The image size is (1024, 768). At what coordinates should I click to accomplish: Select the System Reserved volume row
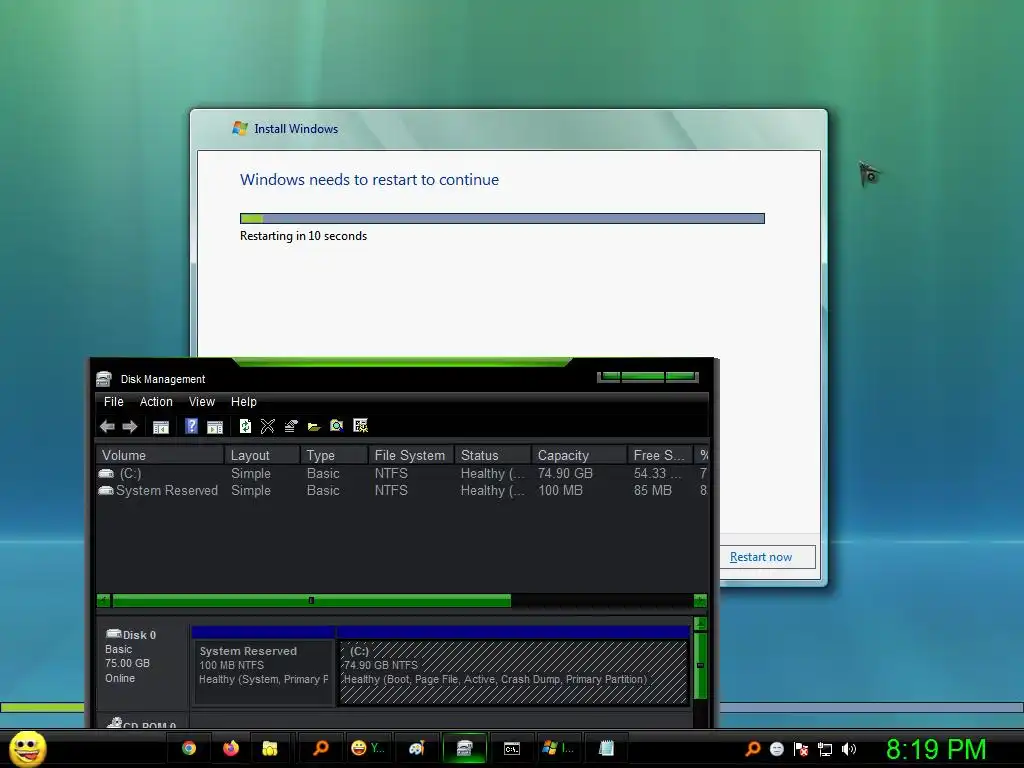(402, 490)
